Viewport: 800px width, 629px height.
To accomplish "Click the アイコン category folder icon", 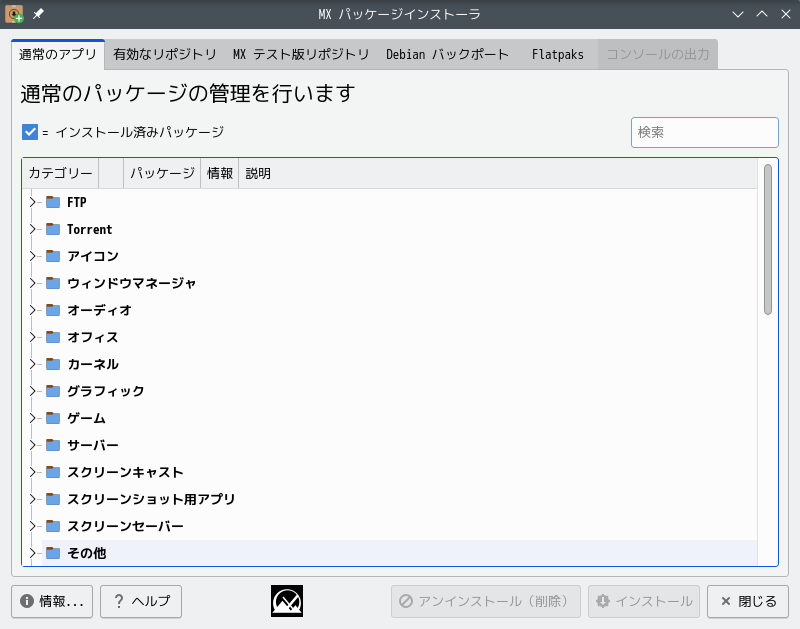I will (x=53, y=256).
